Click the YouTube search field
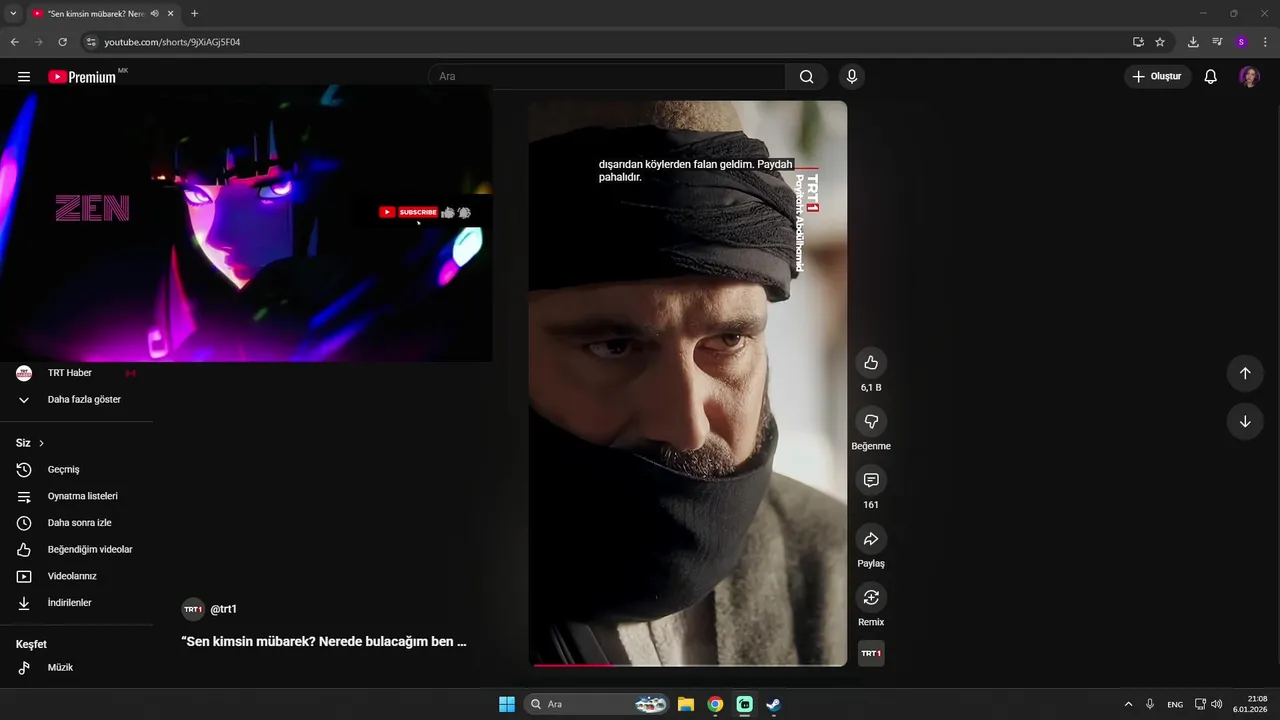This screenshot has height=720, width=1280. pos(607,77)
